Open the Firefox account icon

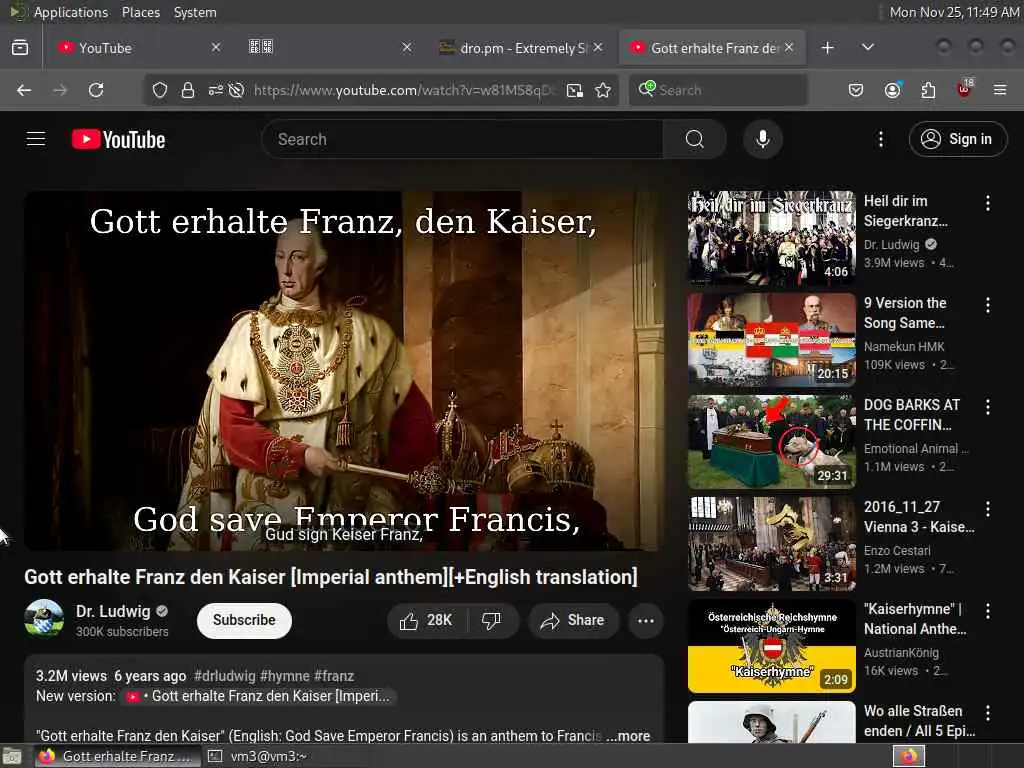[892, 90]
